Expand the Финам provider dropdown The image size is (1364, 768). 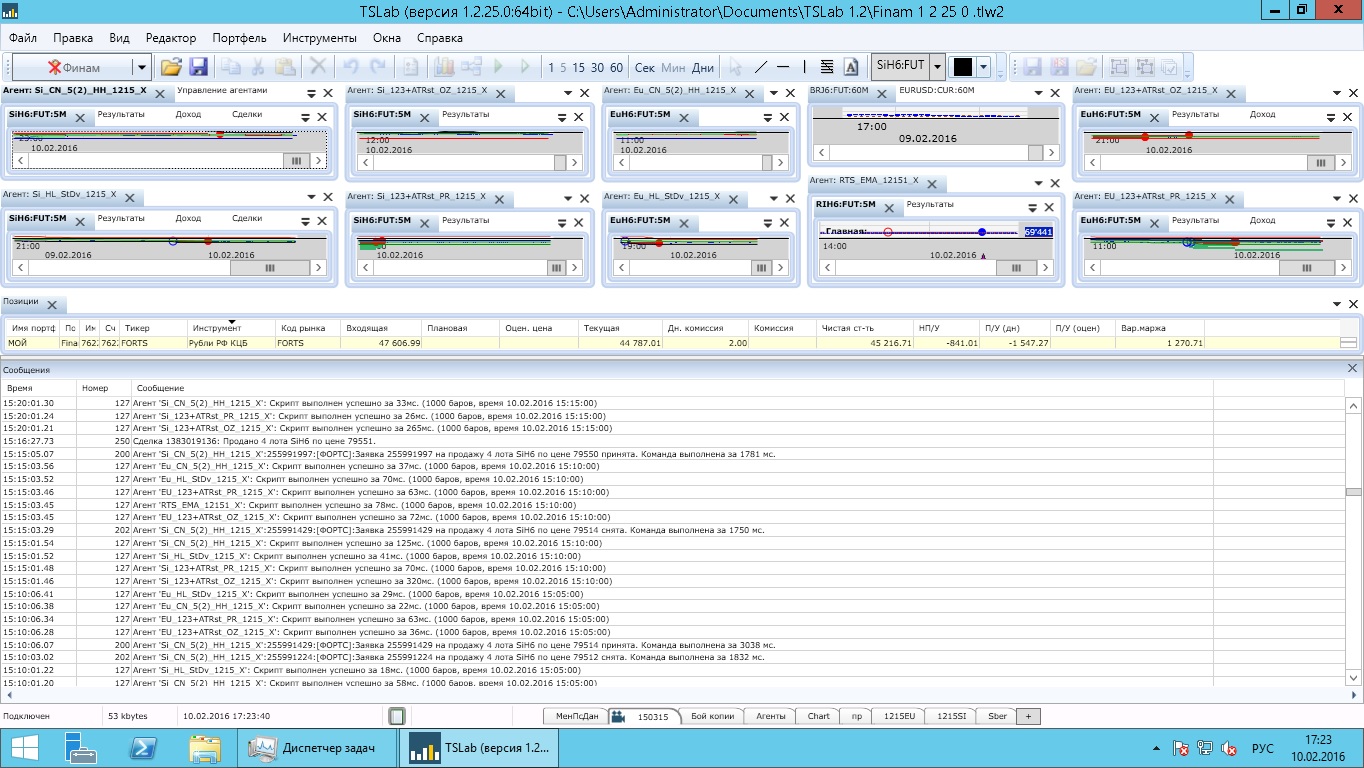point(142,67)
